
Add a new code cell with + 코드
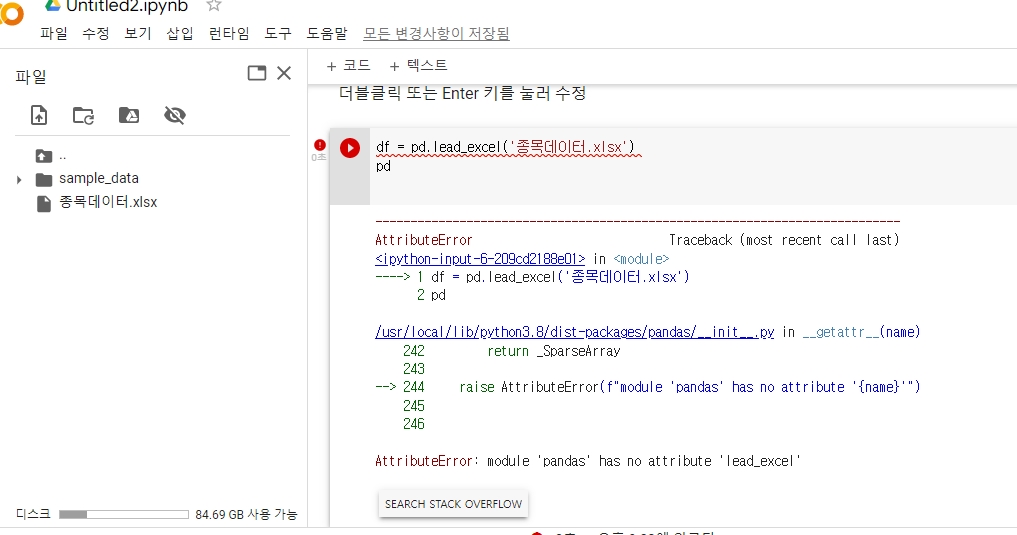[348, 65]
